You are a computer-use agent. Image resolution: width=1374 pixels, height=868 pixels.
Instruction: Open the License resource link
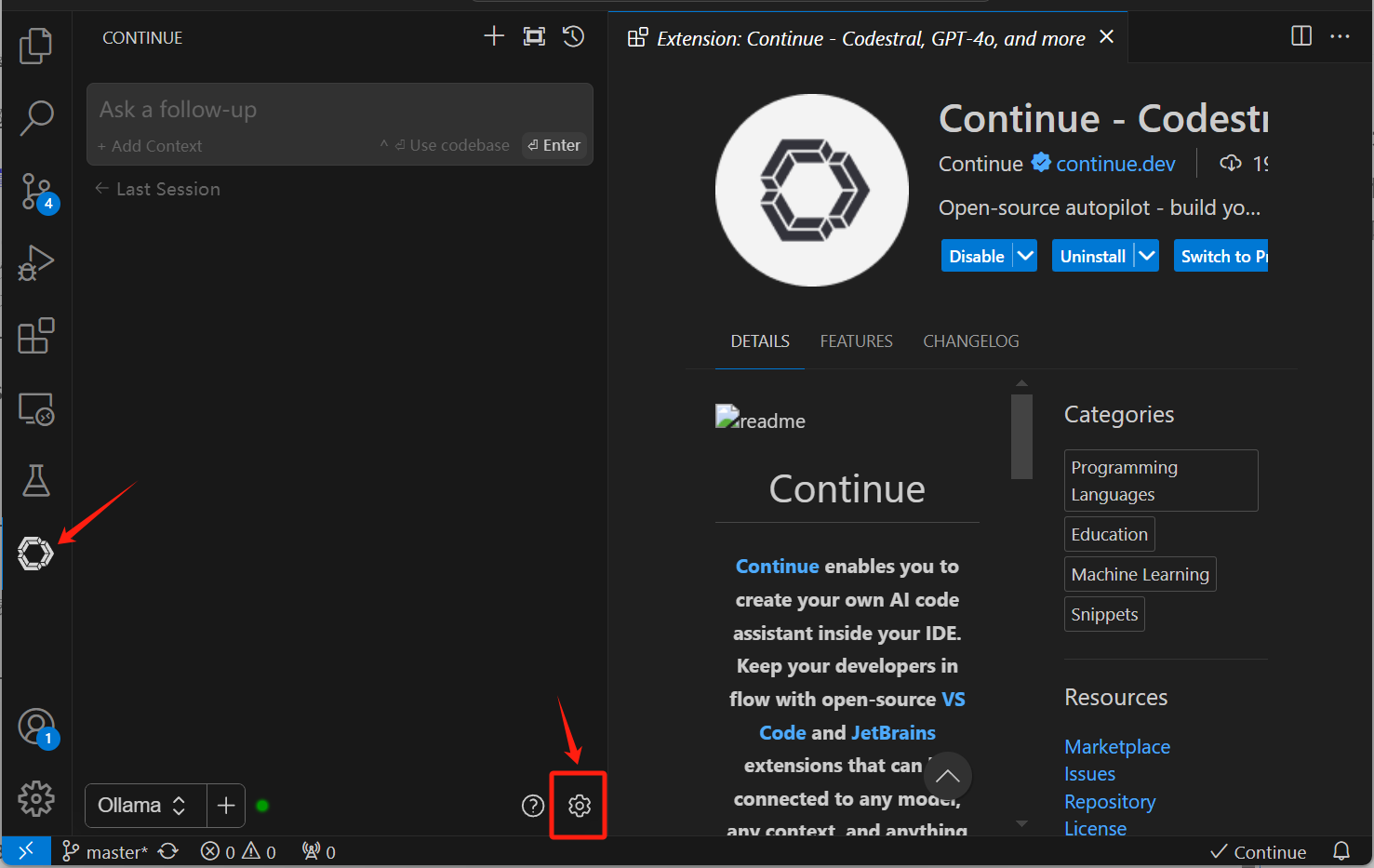pos(1095,828)
